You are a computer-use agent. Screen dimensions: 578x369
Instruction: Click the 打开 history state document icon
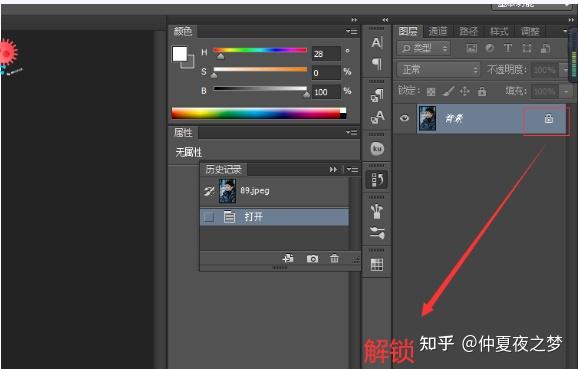click(229, 217)
